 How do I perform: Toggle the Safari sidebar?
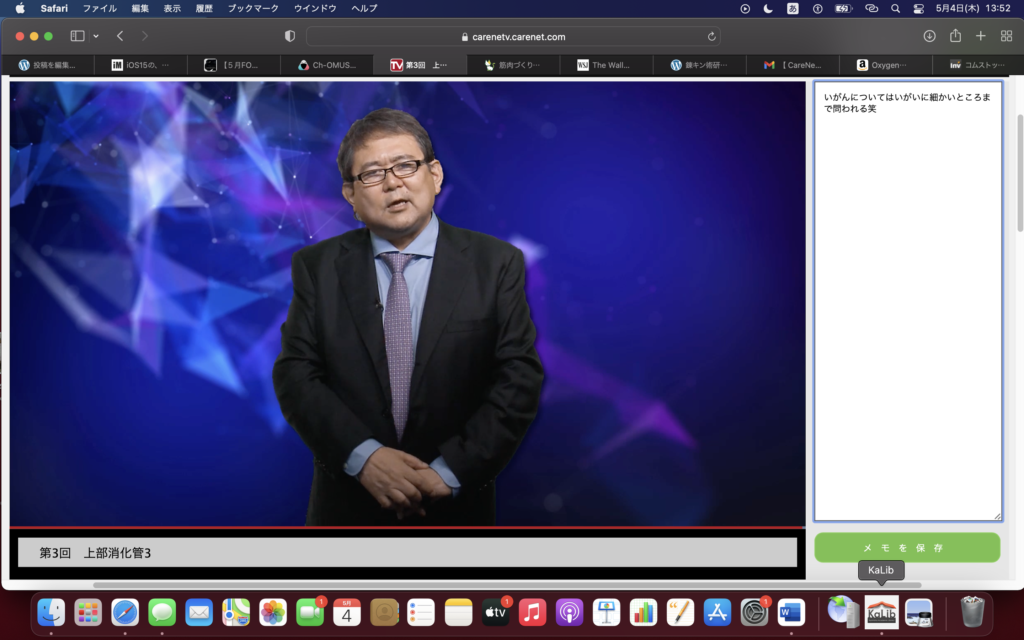pyautogui.click(x=77, y=36)
